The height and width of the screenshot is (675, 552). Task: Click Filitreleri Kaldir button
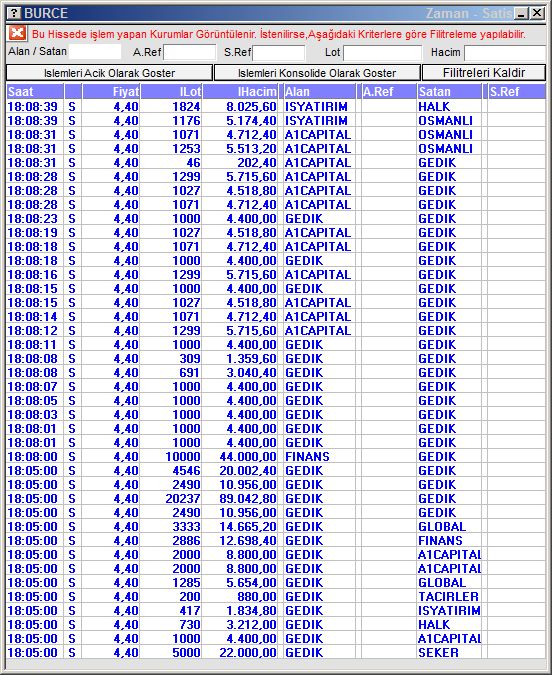click(x=484, y=73)
